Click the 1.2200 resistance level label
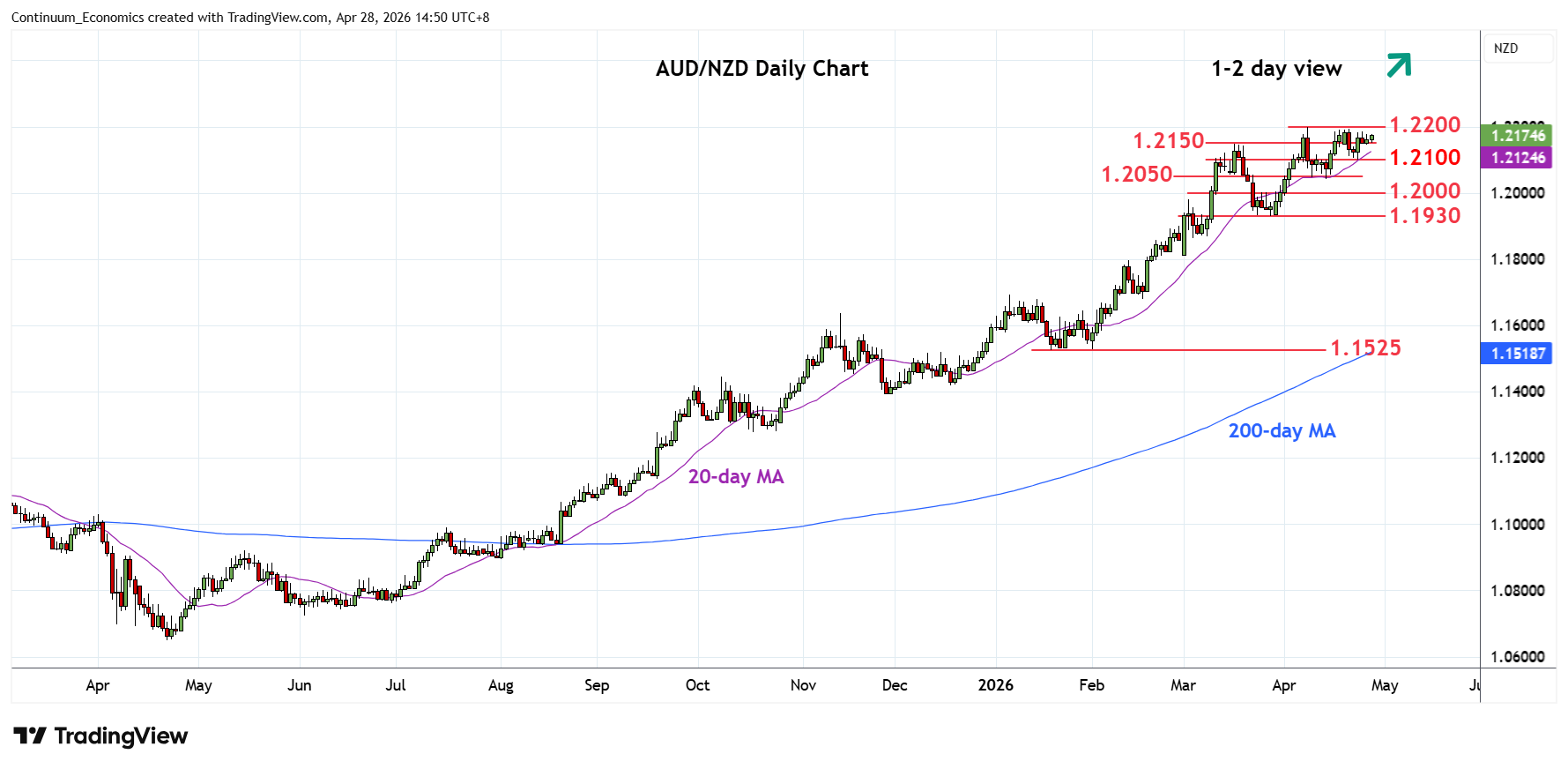This screenshot has width=1568, height=769. [x=1424, y=125]
